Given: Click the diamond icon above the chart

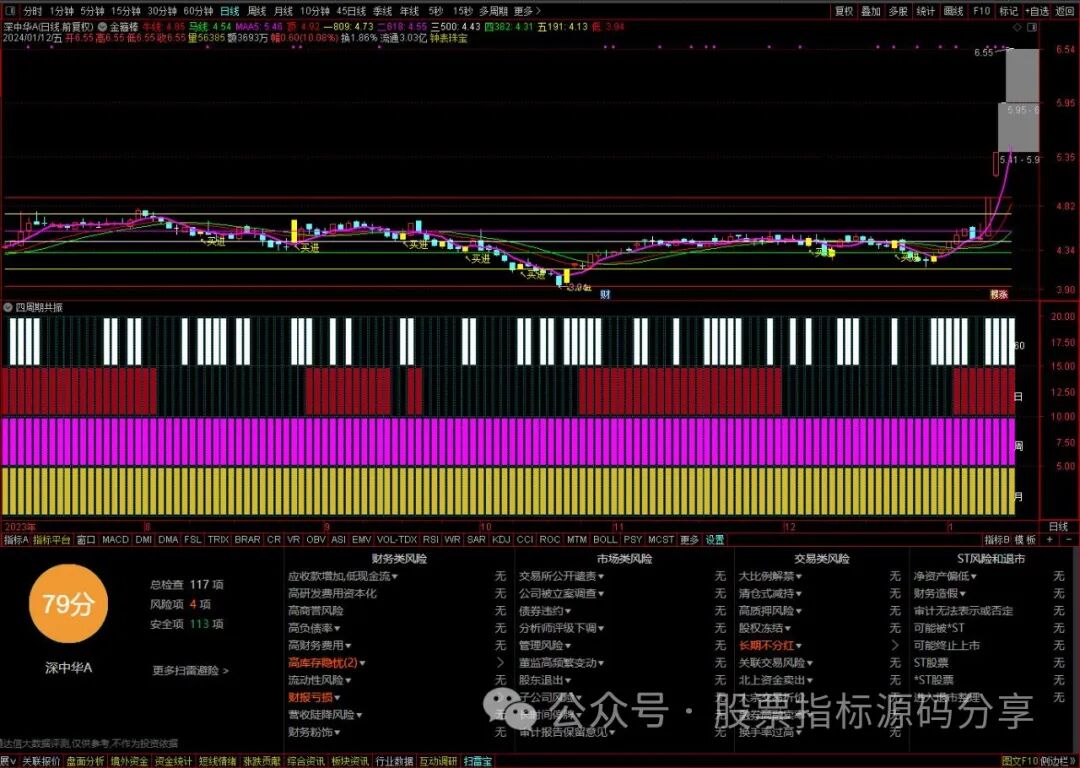Looking at the screenshot, I should (x=1018, y=28).
